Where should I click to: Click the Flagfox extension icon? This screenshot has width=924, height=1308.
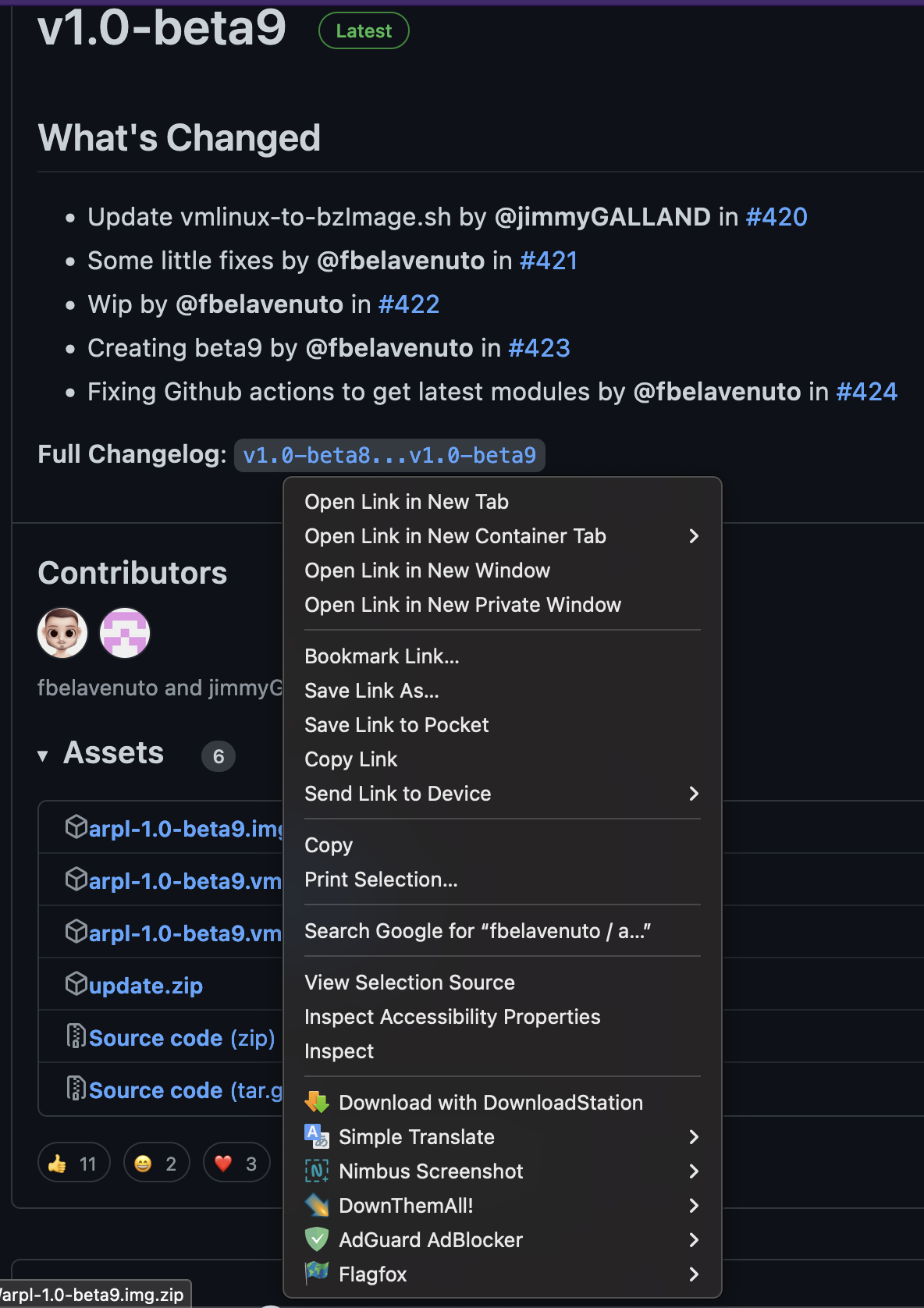317,1273
